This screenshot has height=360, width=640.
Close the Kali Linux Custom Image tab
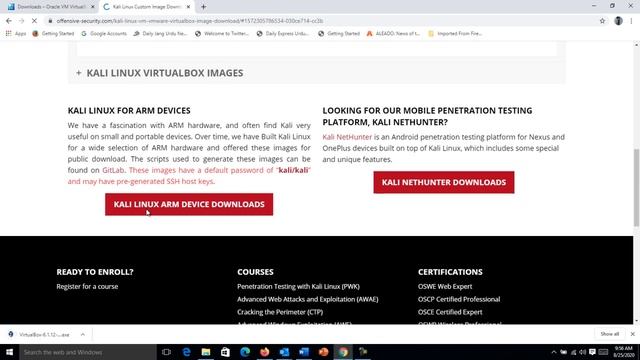pos(188,7)
